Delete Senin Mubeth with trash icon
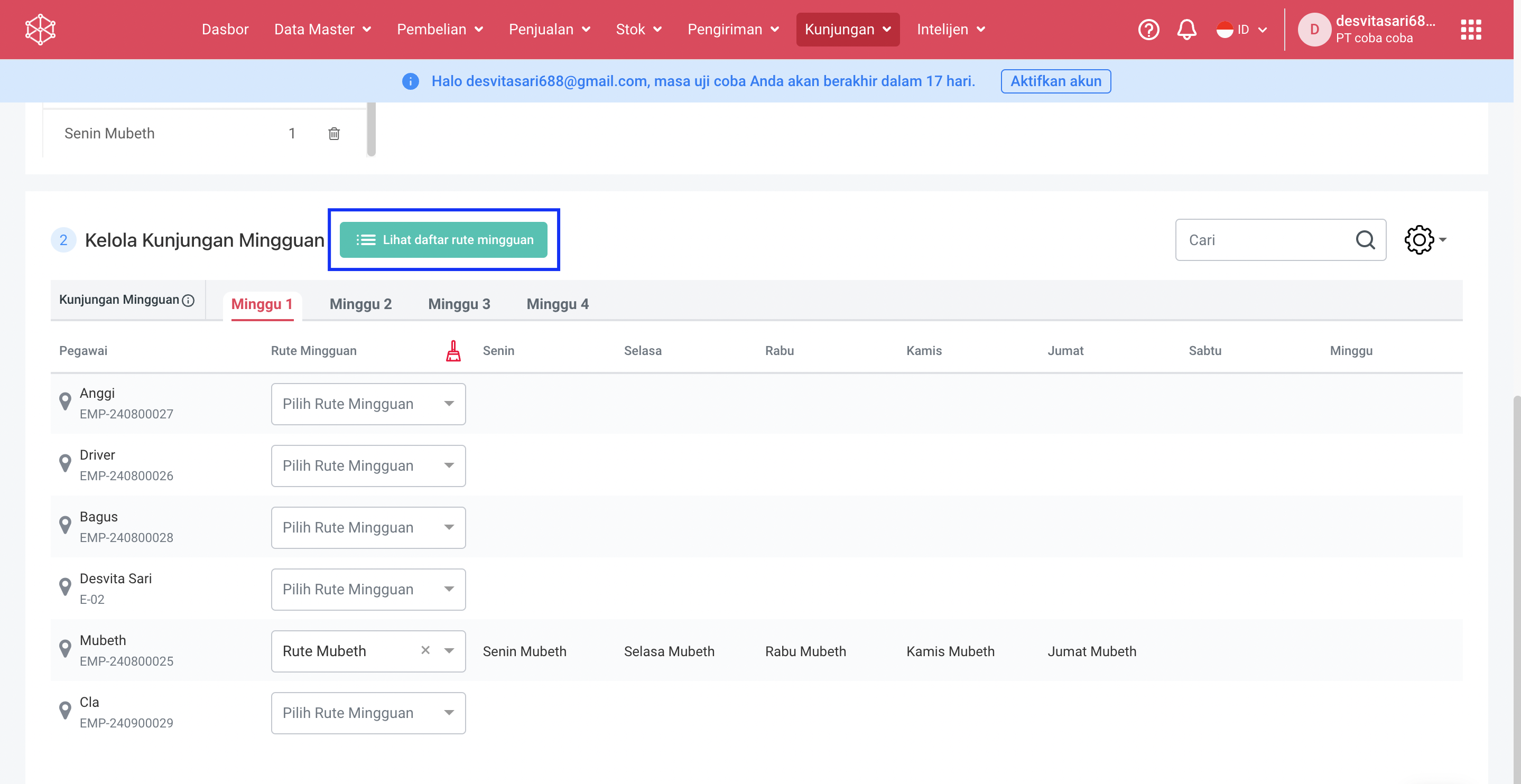 pyautogui.click(x=333, y=134)
